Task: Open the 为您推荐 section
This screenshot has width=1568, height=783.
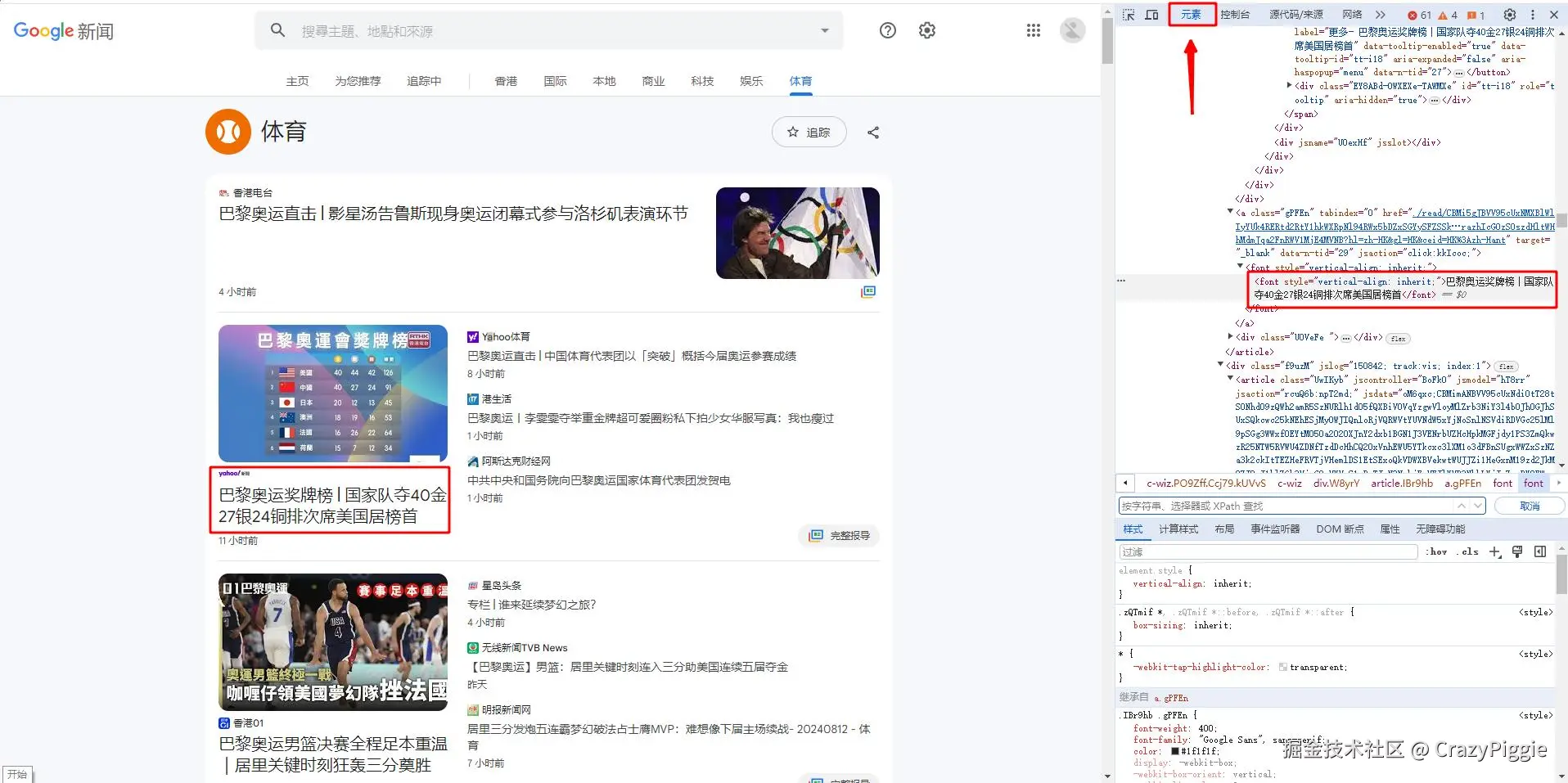Action: click(358, 81)
